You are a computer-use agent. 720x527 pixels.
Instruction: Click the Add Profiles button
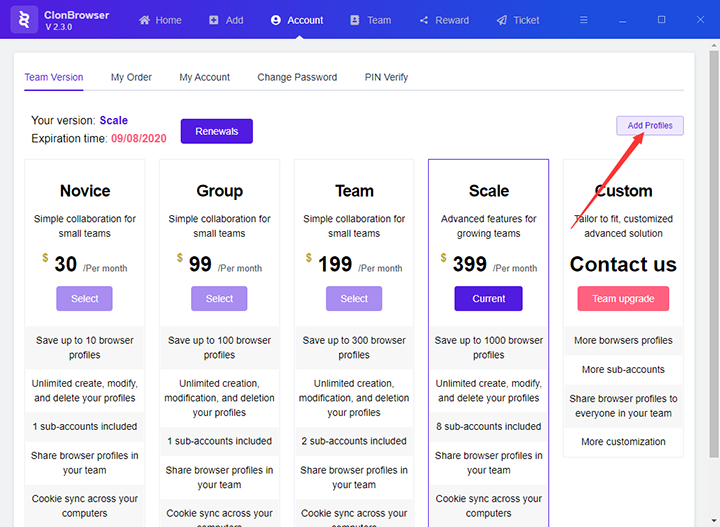[x=650, y=125]
